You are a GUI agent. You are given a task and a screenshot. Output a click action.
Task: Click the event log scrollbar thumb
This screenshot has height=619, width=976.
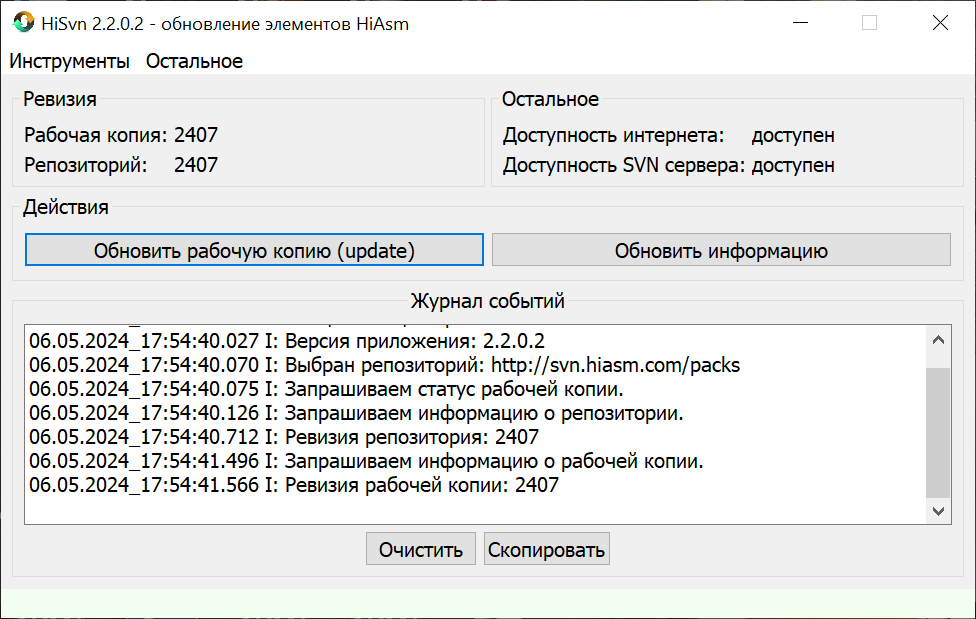[938, 433]
